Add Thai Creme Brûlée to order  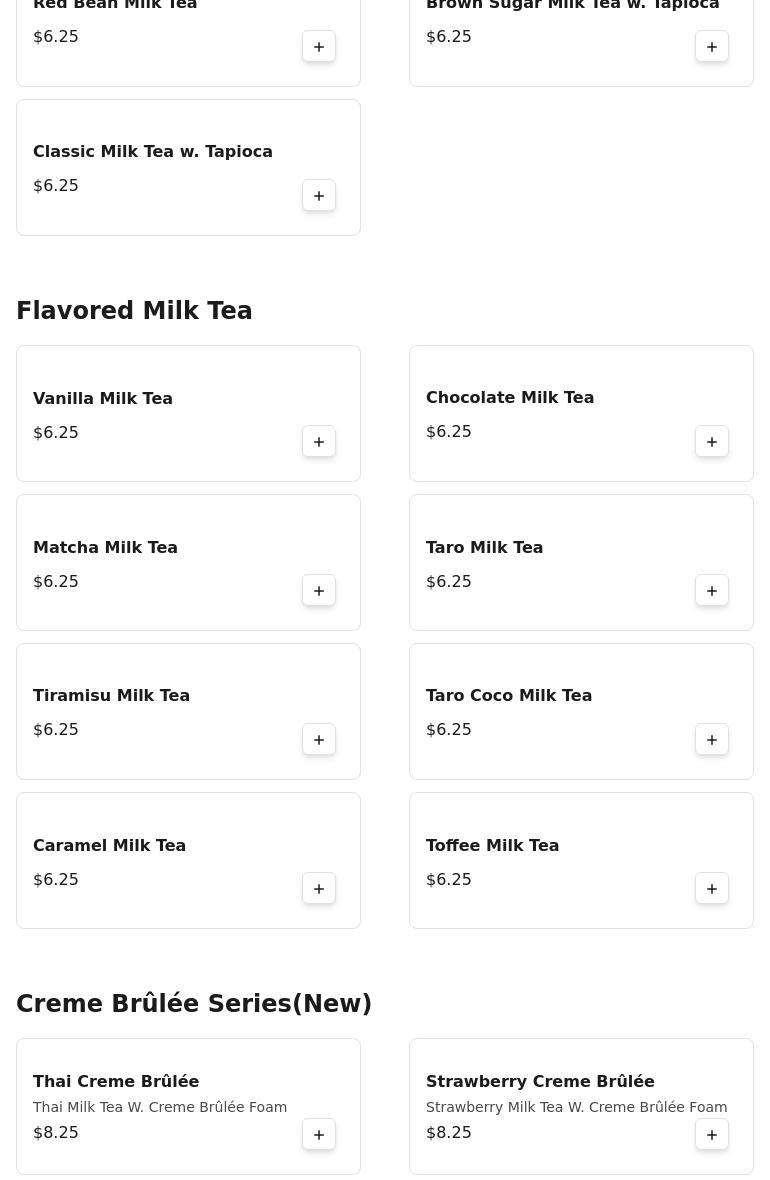(319, 1135)
